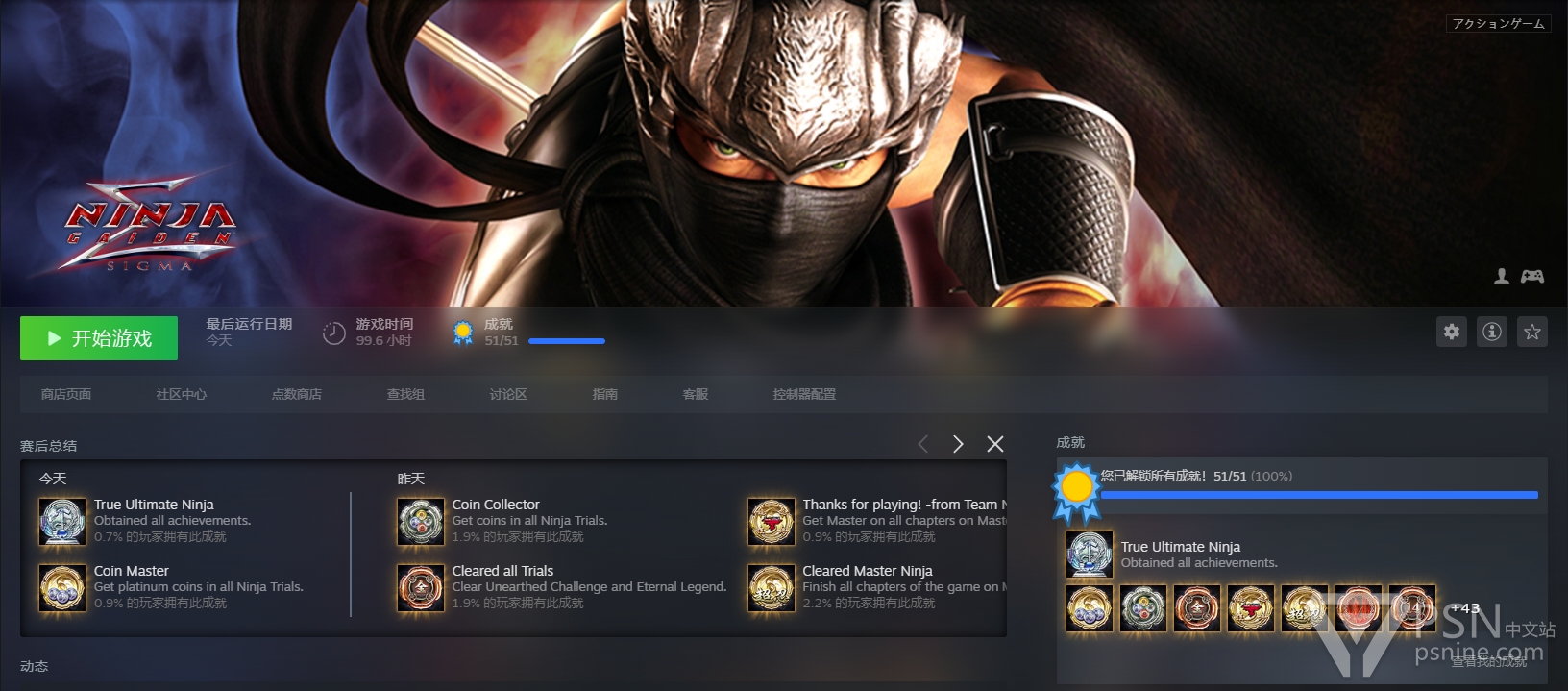
Task: Click the wide 100% achievement progress bar
Action: 1319,495
